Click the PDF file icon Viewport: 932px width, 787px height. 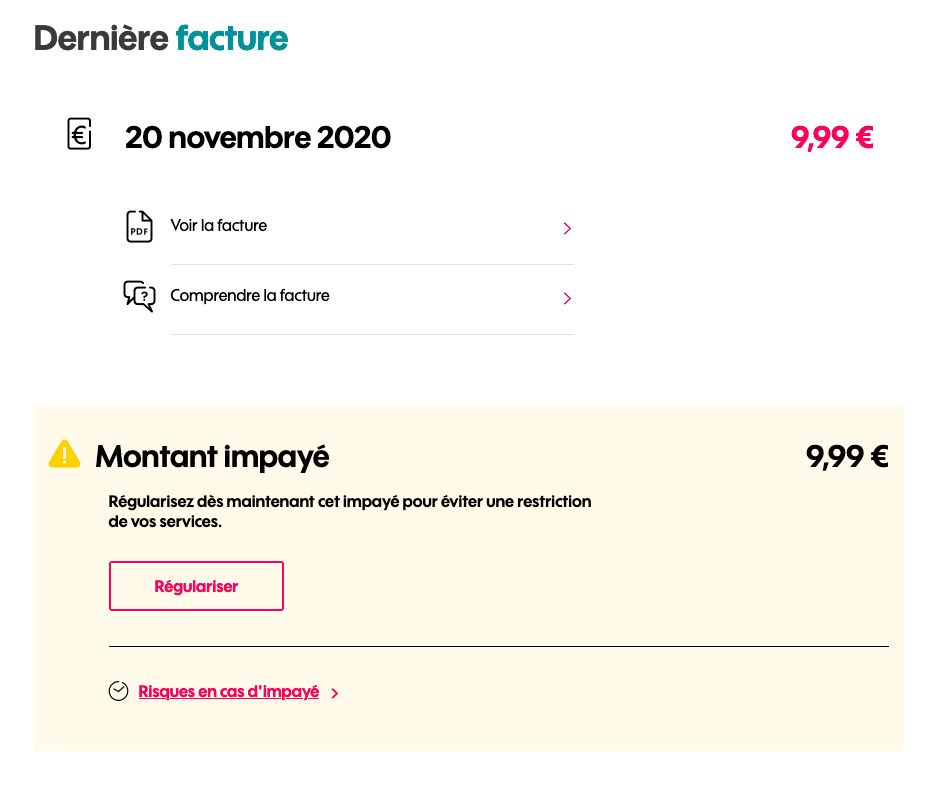139,227
